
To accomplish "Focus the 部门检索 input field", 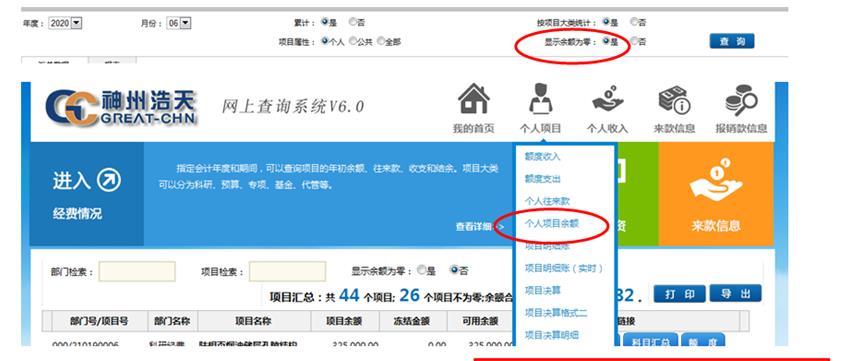I will (137, 271).
